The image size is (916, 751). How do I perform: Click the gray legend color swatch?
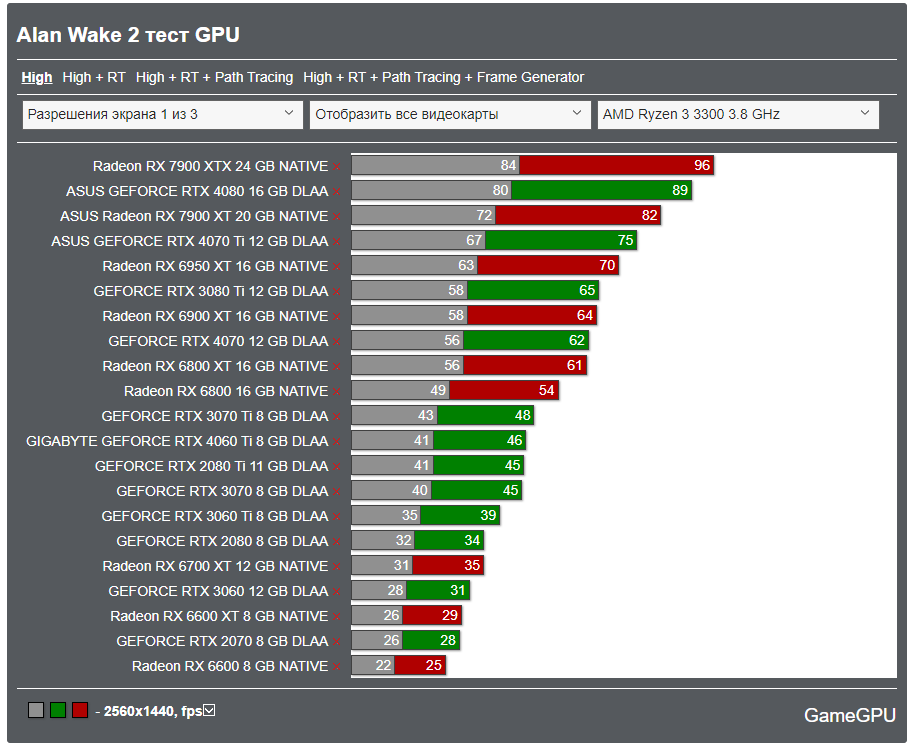36,710
